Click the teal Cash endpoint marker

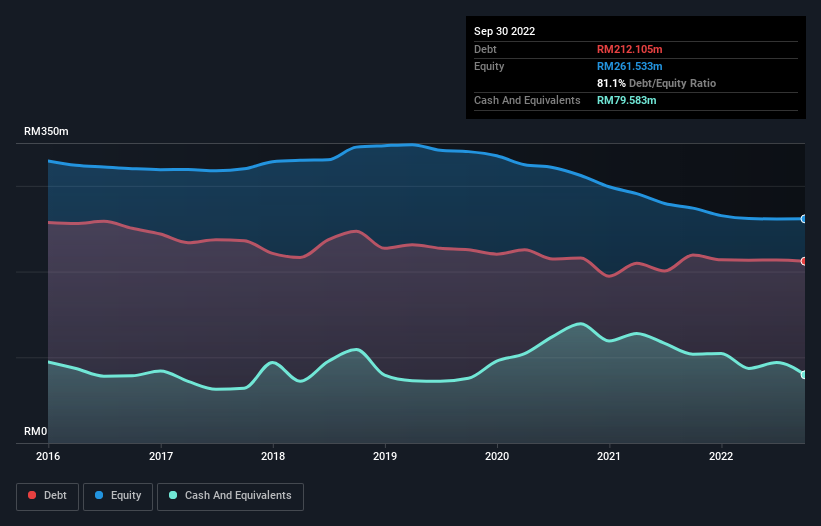click(x=804, y=375)
